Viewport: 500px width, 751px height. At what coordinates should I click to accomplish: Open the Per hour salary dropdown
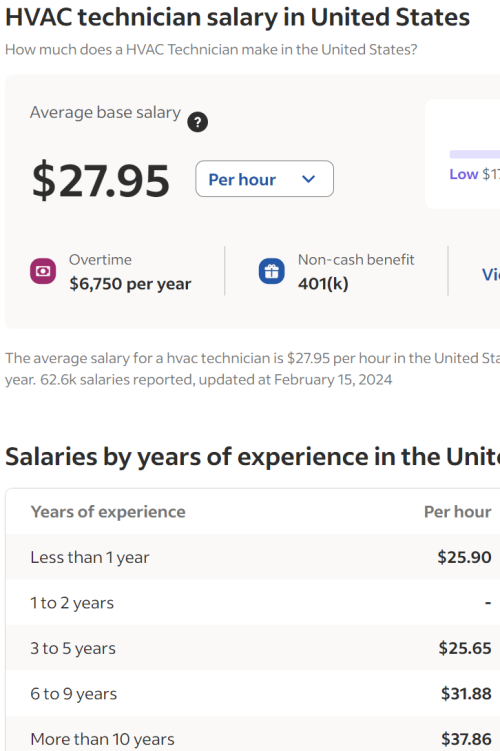coord(264,179)
